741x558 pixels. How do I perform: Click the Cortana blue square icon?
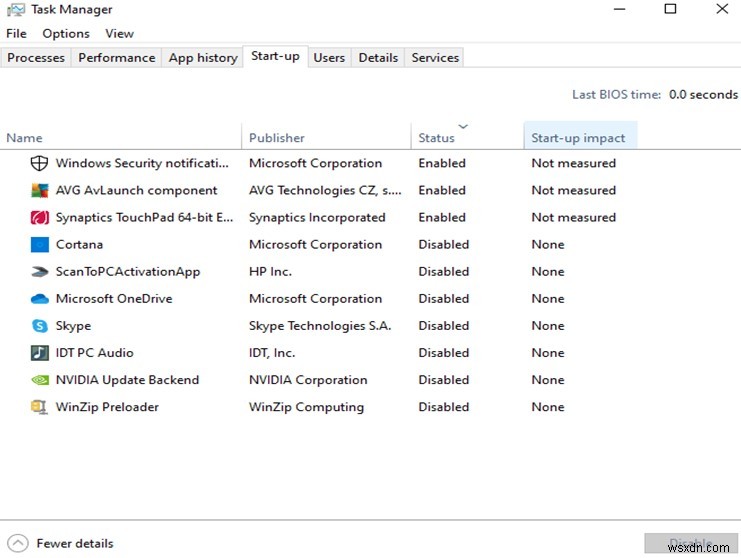(39, 245)
